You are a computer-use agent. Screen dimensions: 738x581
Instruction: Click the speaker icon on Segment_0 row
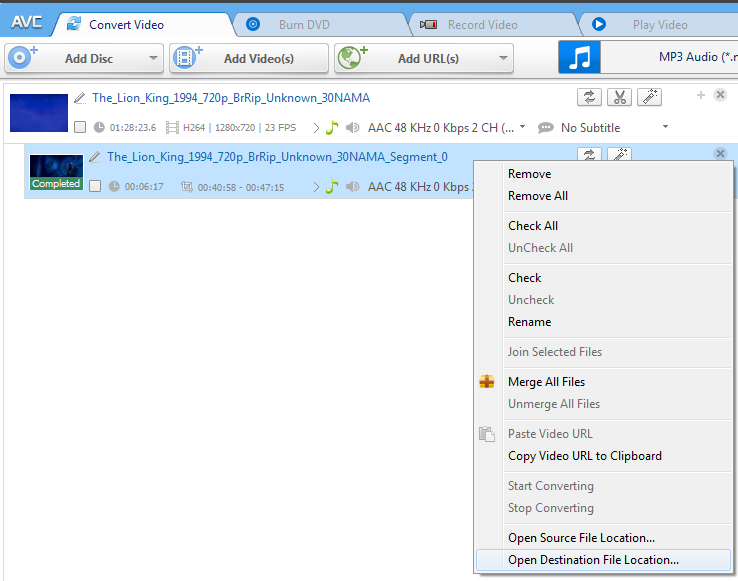pyautogui.click(x=353, y=187)
